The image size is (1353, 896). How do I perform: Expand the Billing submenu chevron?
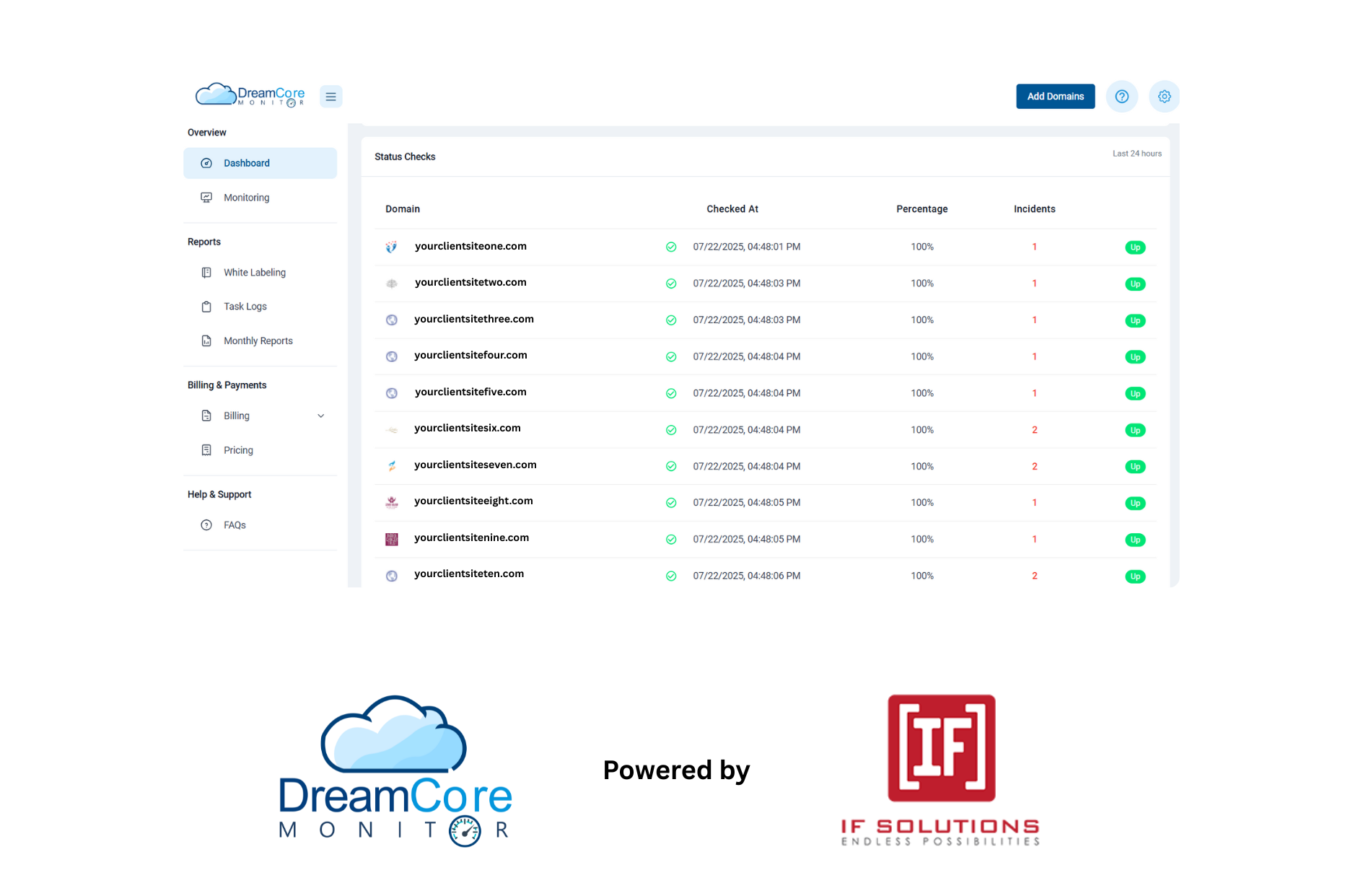[321, 416]
